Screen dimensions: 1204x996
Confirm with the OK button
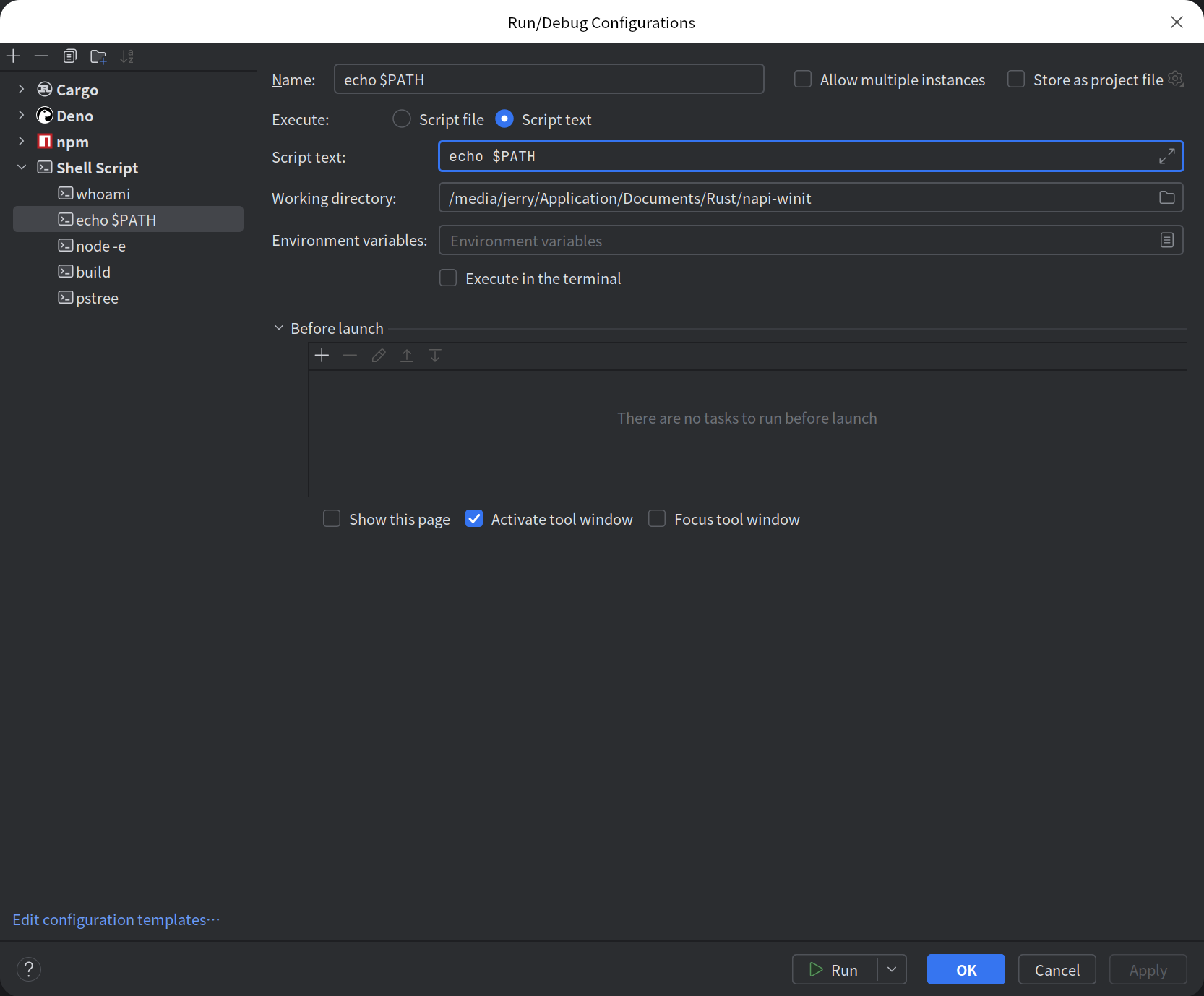click(x=966, y=969)
